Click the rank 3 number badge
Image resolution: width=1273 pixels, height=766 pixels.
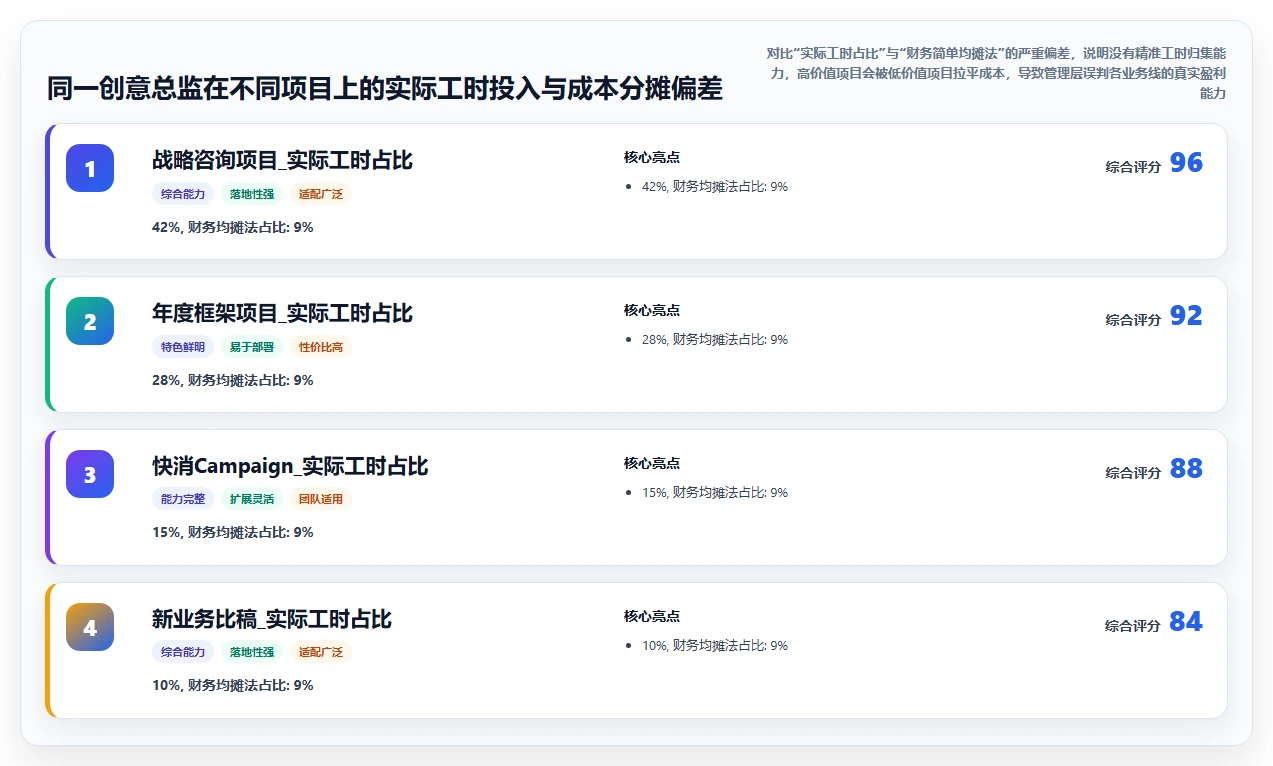[x=90, y=474]
